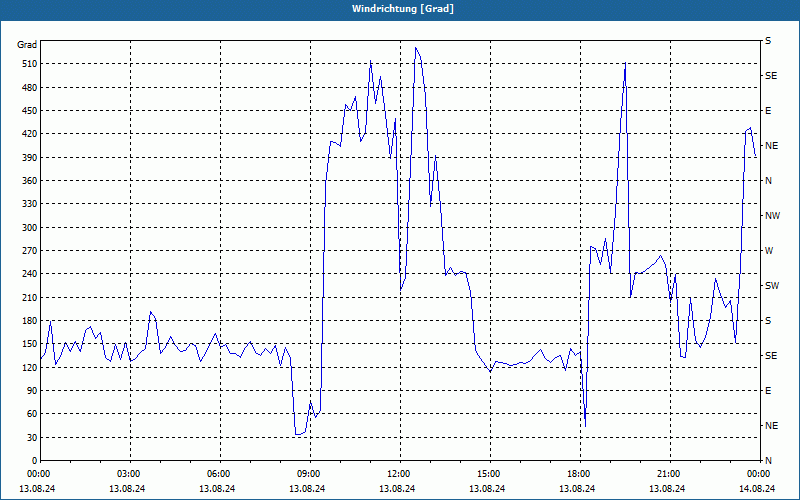This screenshot has height=500, width=800.
Task: Select the 210 y-axis value
Action: [x=30, y=297]
